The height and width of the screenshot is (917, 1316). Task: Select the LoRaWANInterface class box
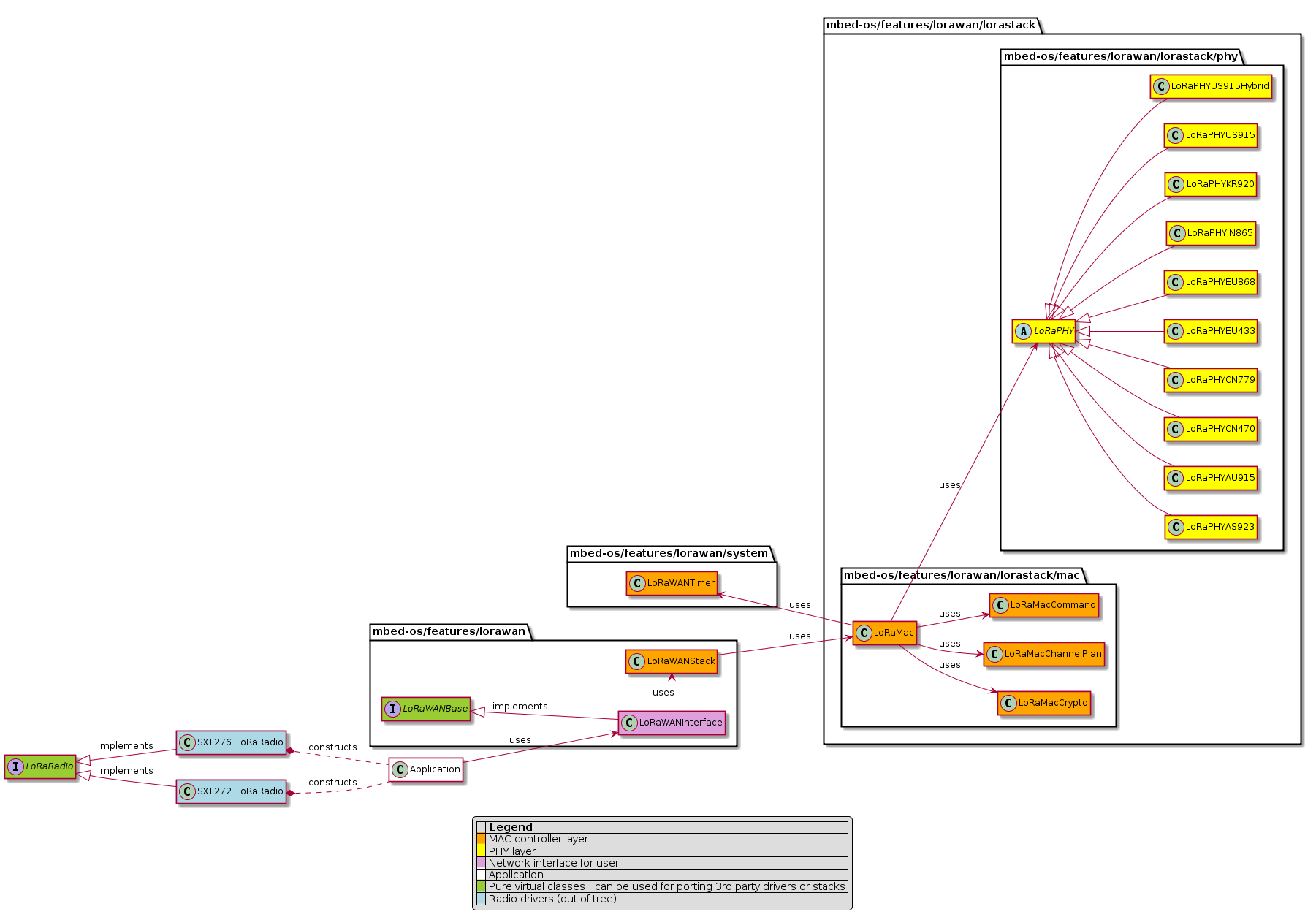point(672,723)
